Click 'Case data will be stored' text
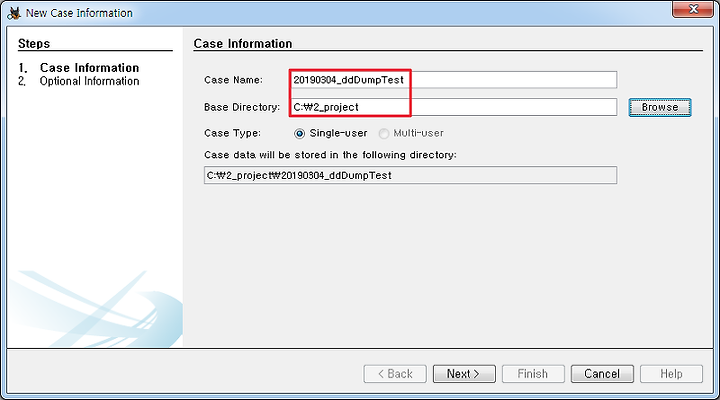 (x=330, y=155)
